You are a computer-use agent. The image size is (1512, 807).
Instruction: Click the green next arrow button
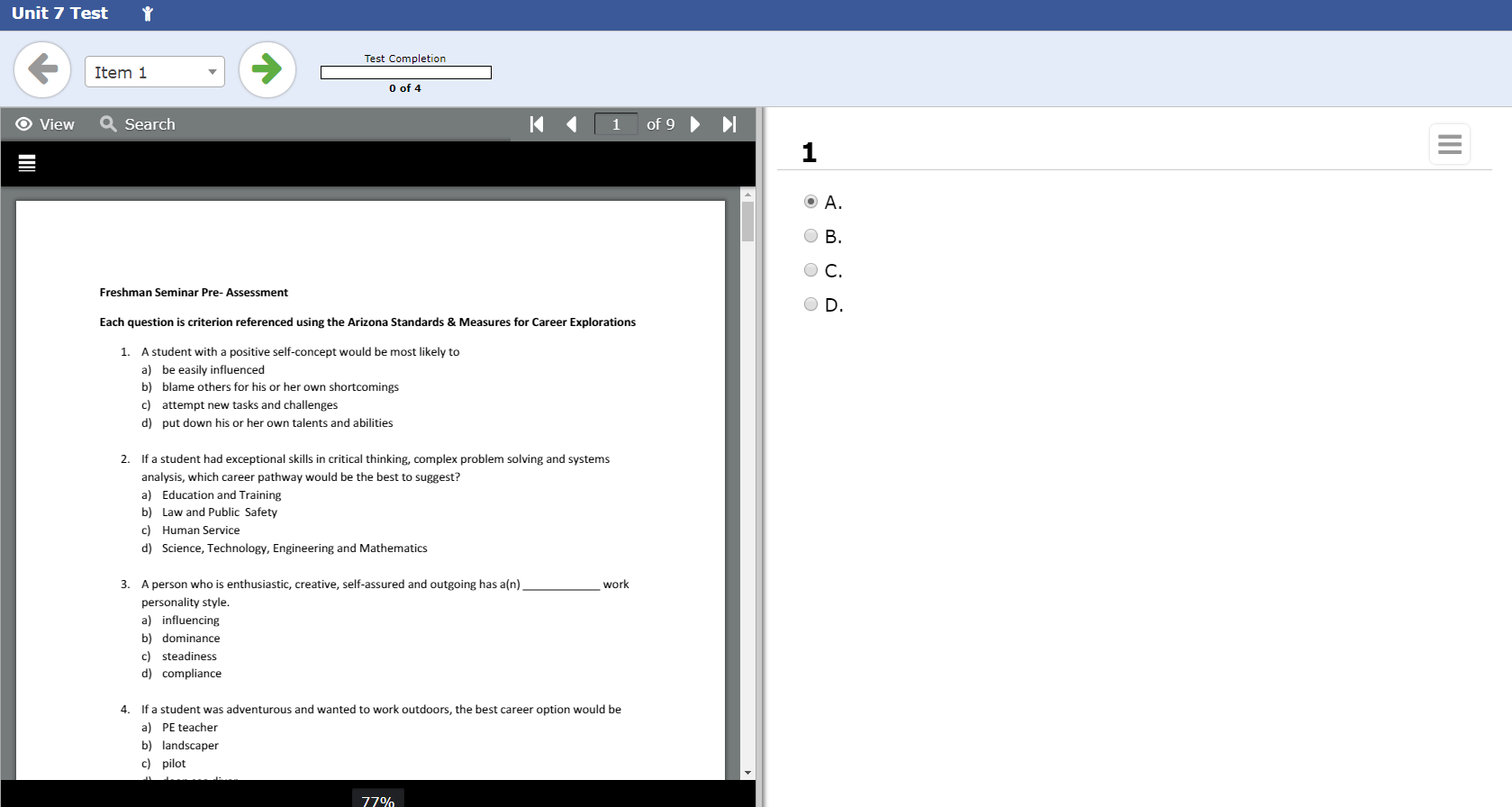[267, 69]
